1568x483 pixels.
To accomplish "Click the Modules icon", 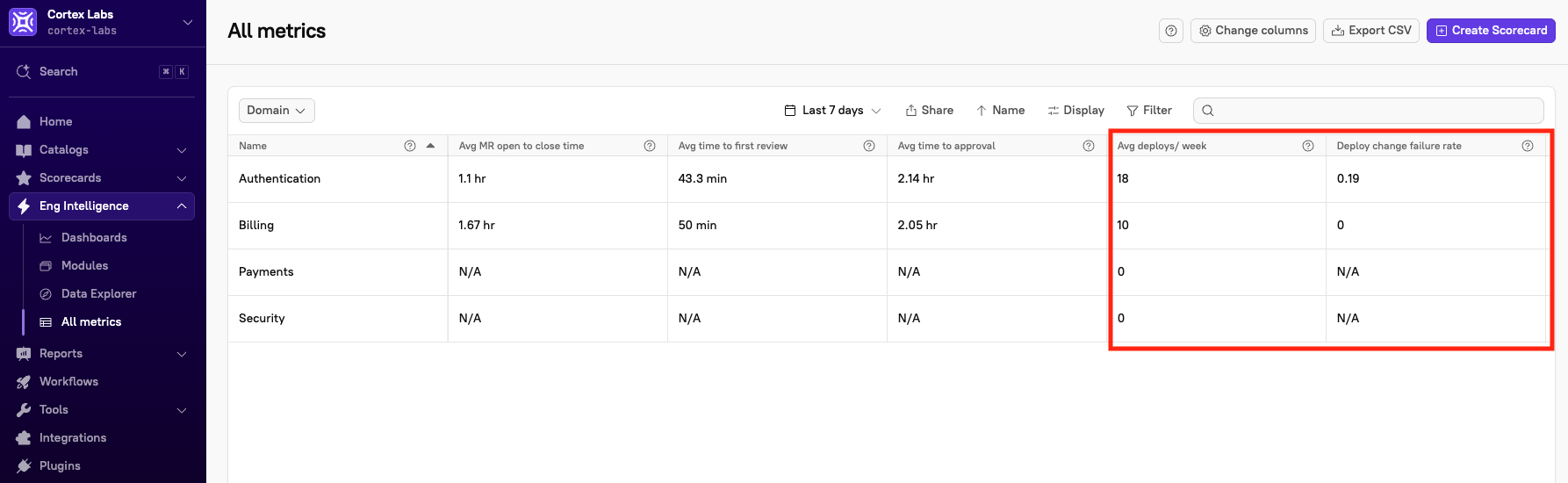I will pos(46,266).
